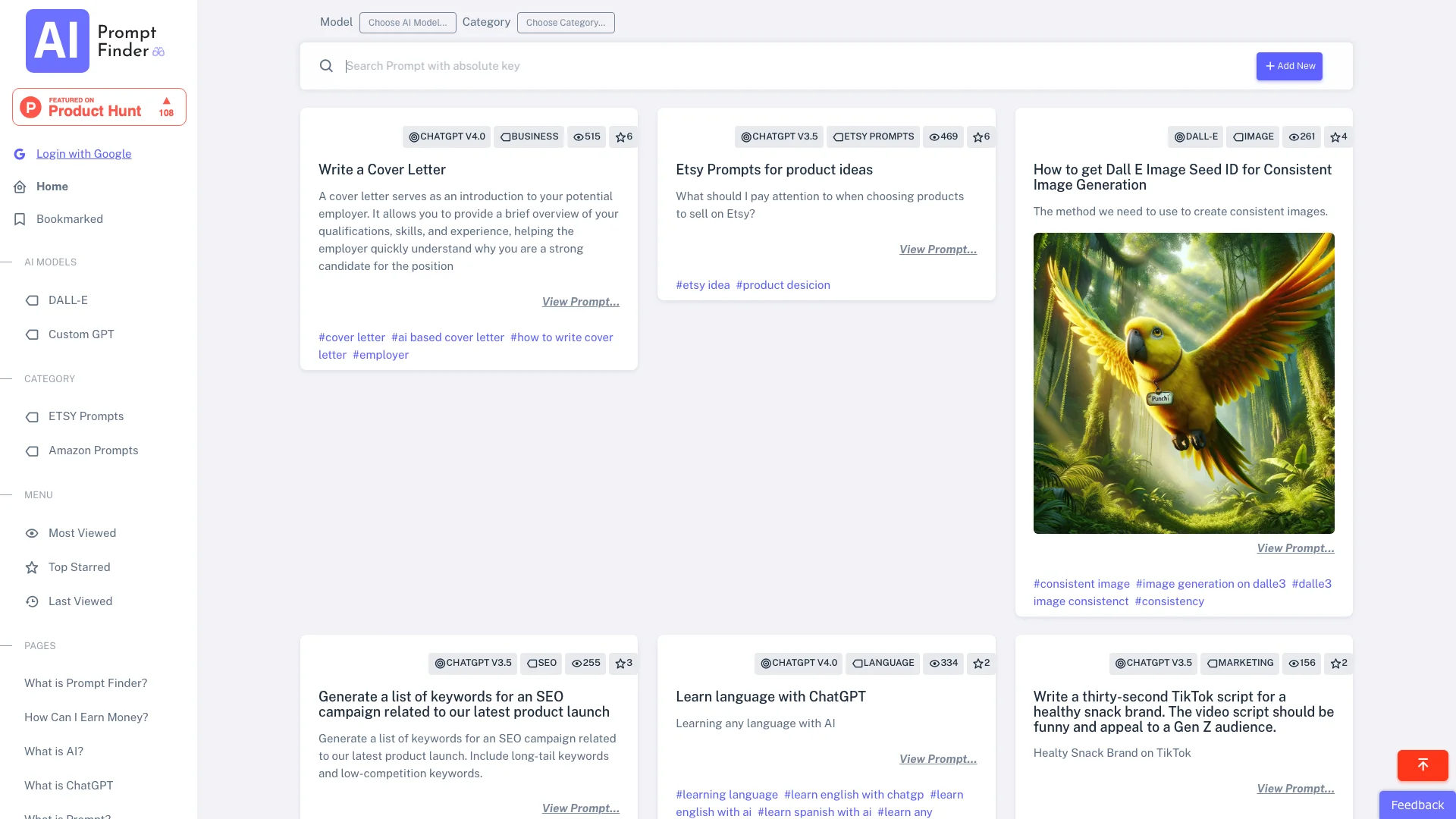Image resolution: width=1456 pixels, height=819 pixels.
Task: Click the Amazon Prompts category icon
Action: pos(33,450)
